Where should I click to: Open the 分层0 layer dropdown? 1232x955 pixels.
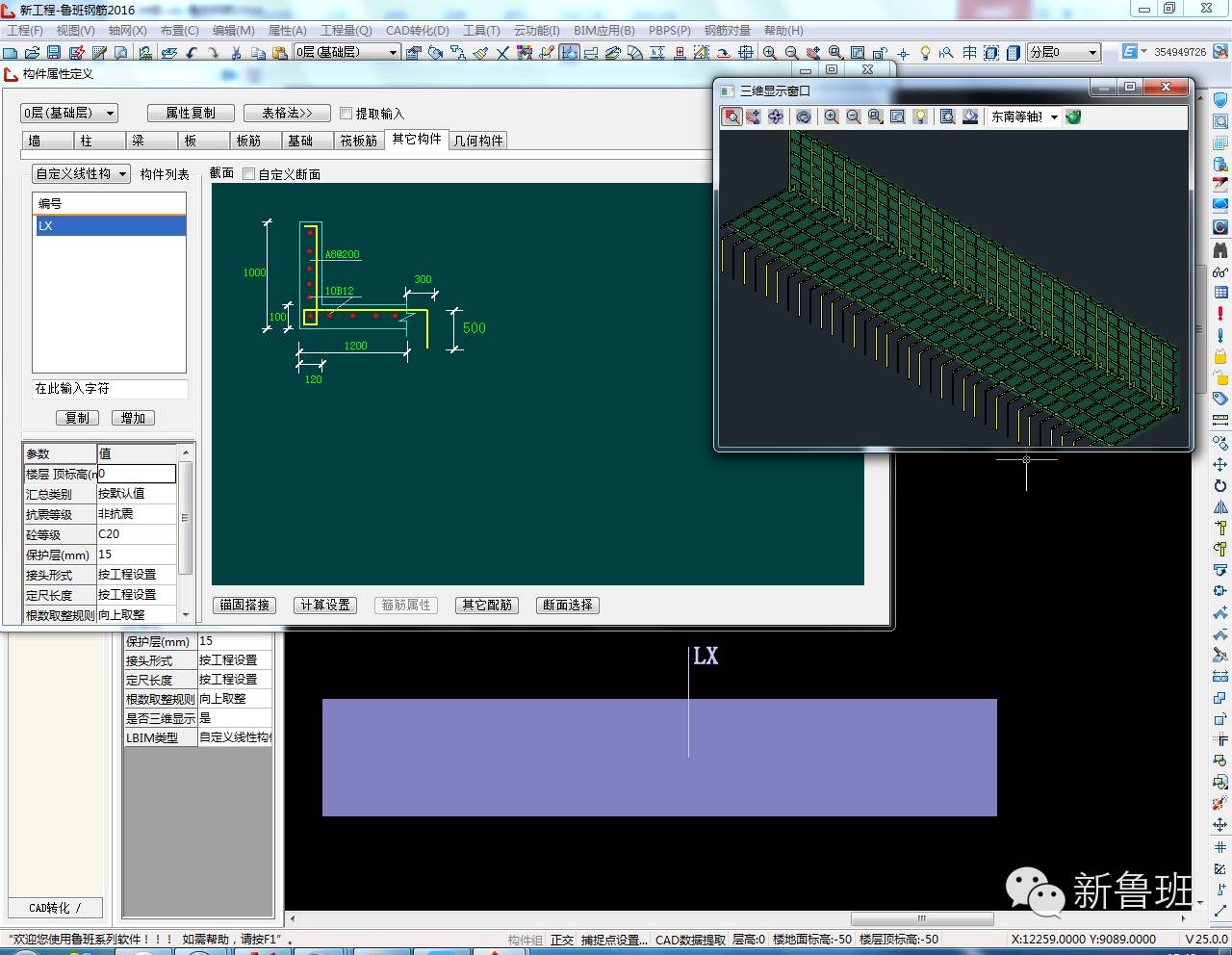(1064, 52)
